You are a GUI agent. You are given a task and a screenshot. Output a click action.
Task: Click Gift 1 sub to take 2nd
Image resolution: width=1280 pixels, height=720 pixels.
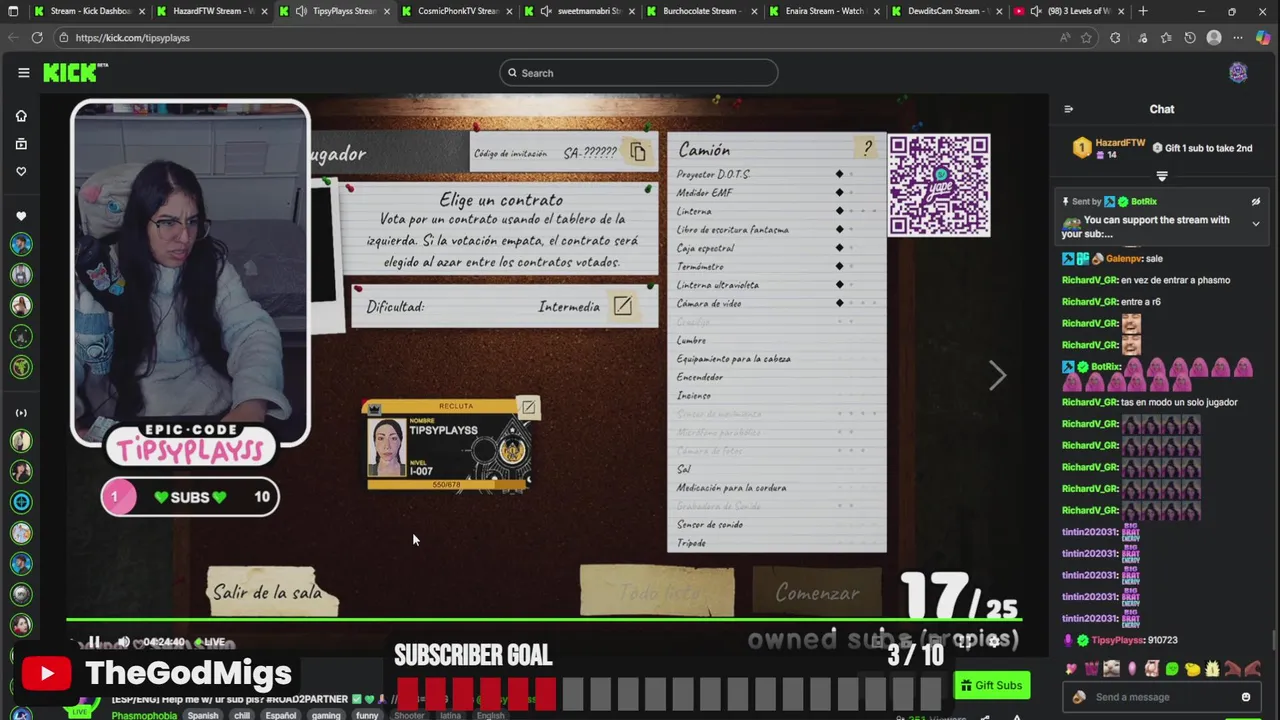coord(1202,148)
